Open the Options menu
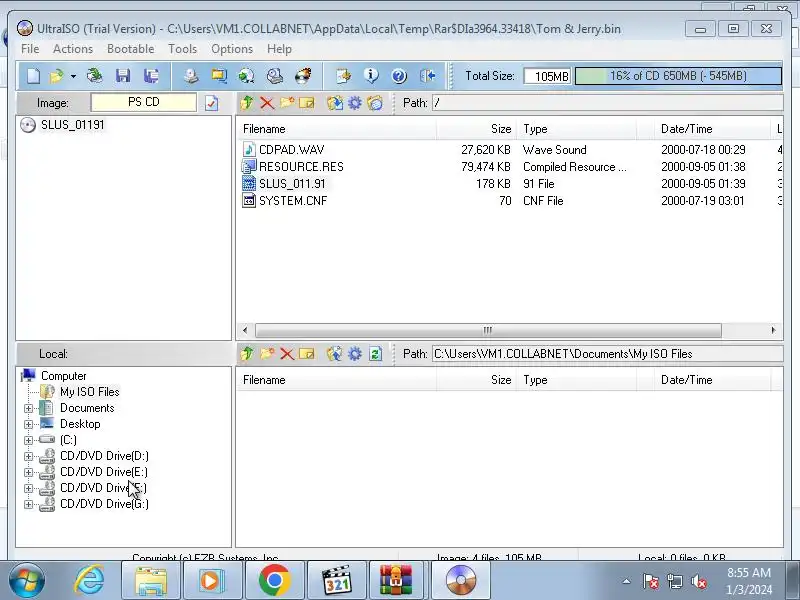This screenshot has width=800, height=600. [x=232, y=49]
